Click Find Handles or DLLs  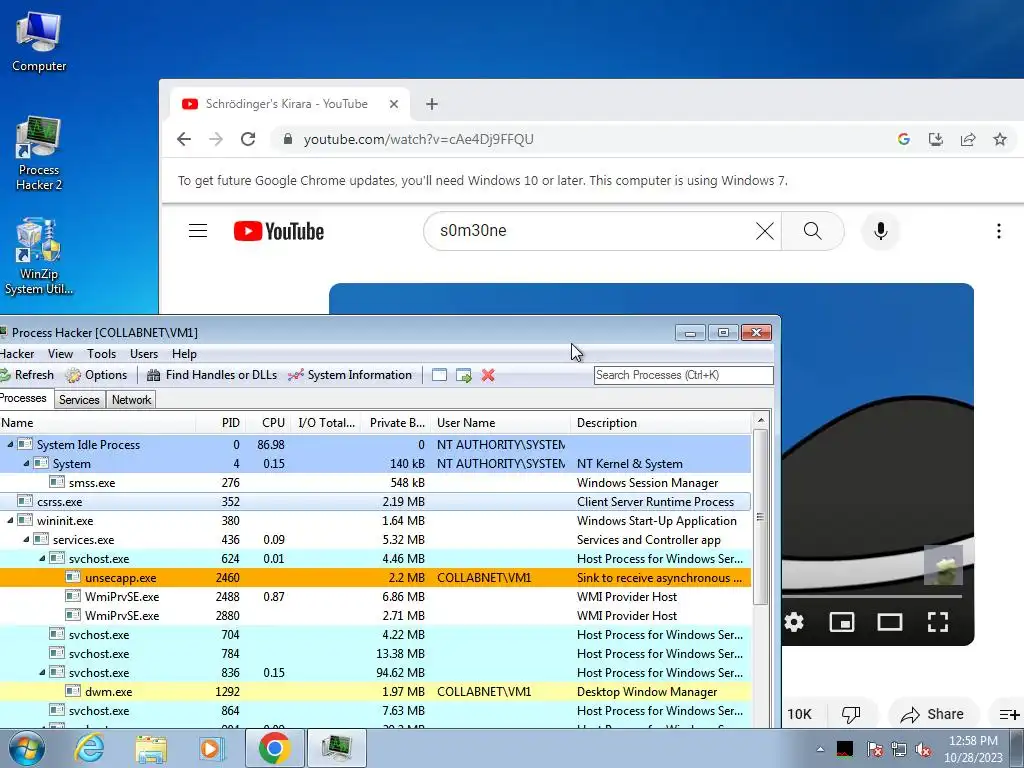pos(212,375)
